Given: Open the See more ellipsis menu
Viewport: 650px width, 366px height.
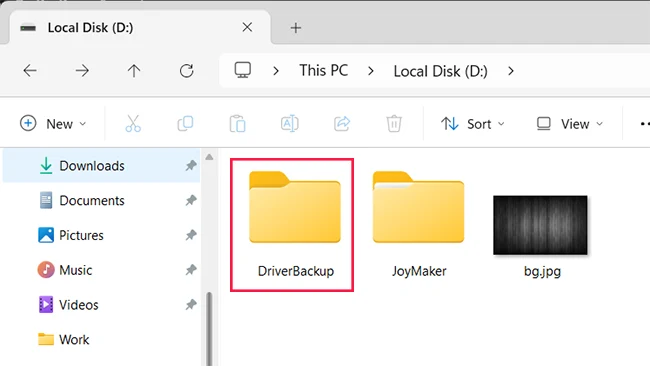Looking at the screenshot, I should [x=645, y=124].
